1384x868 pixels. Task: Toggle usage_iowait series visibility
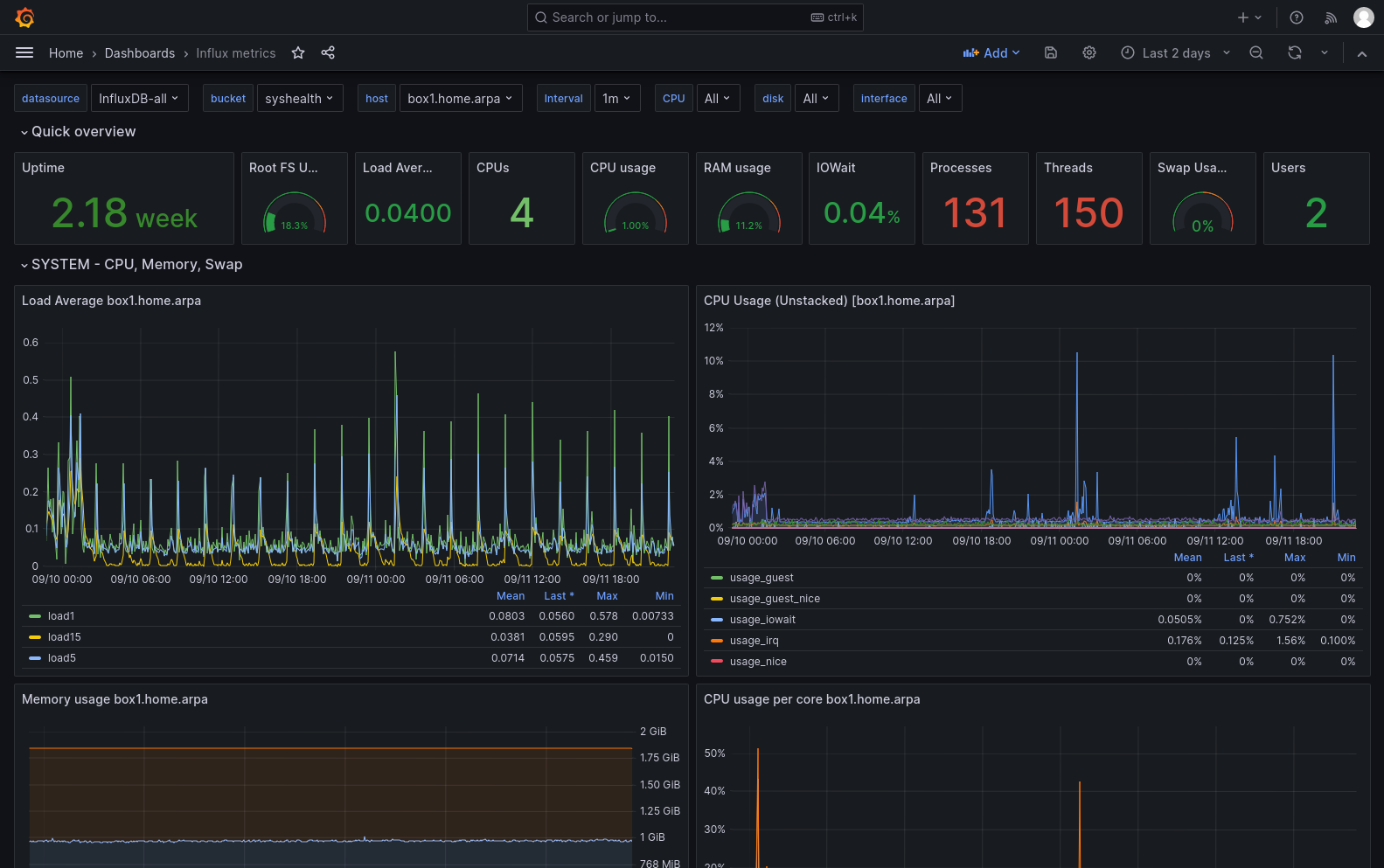point(762,620)
